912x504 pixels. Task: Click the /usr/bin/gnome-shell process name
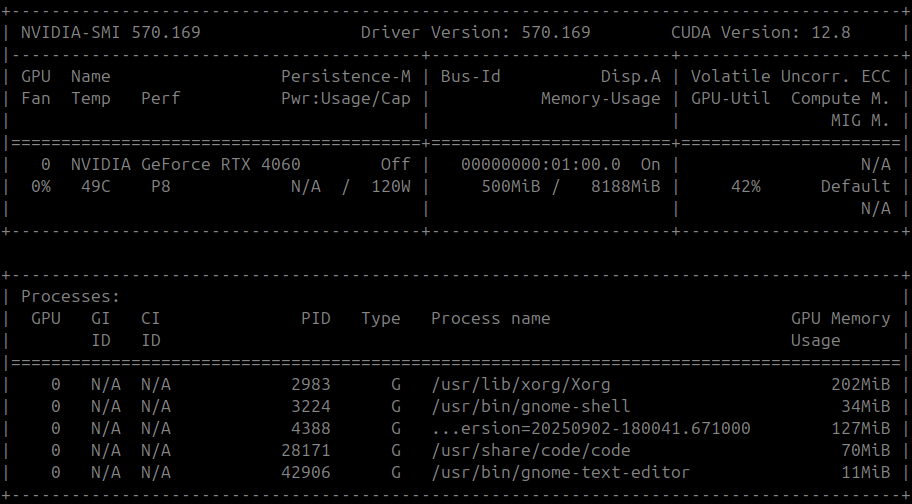[530, 406]
